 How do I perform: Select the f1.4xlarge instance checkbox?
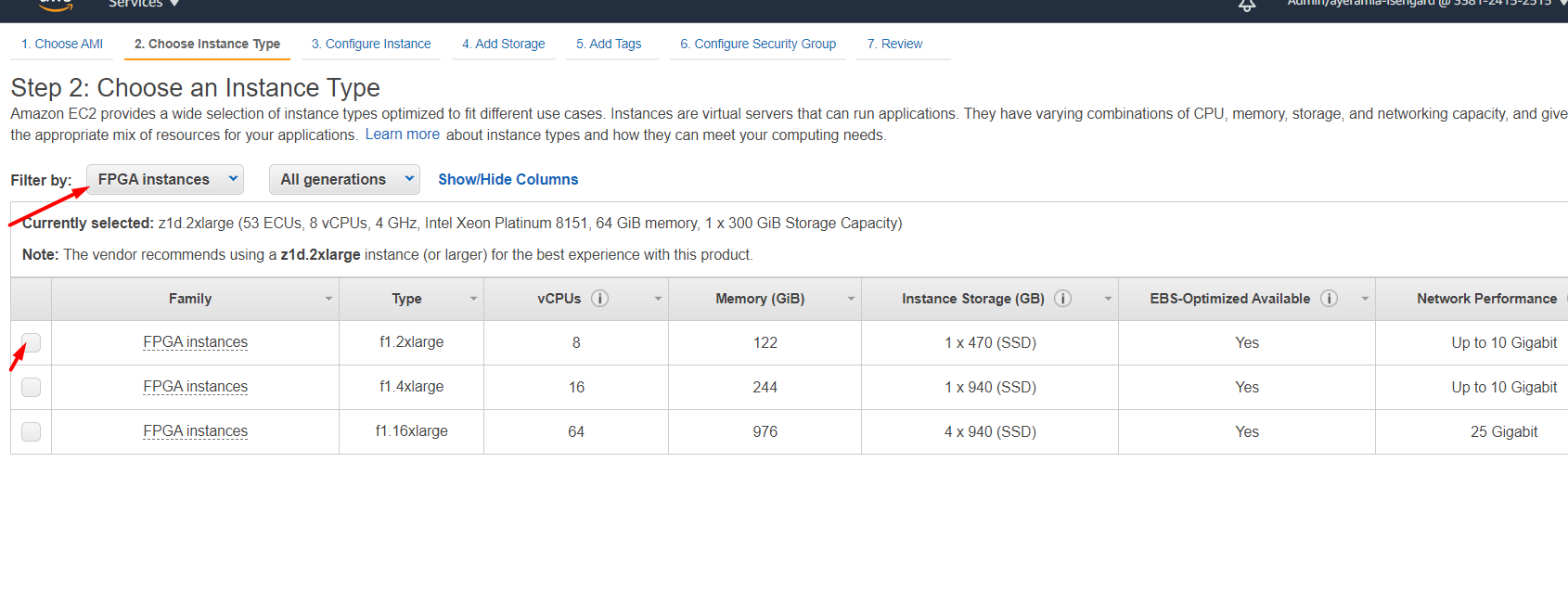point(31,387)
